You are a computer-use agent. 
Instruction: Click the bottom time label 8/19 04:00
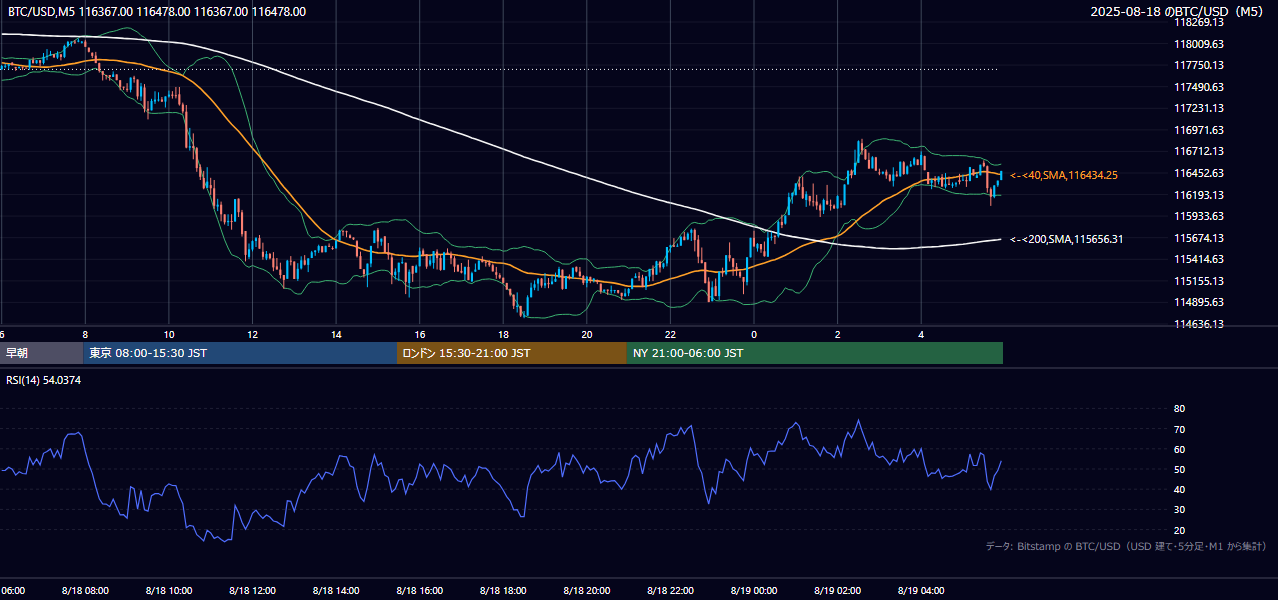921,590
